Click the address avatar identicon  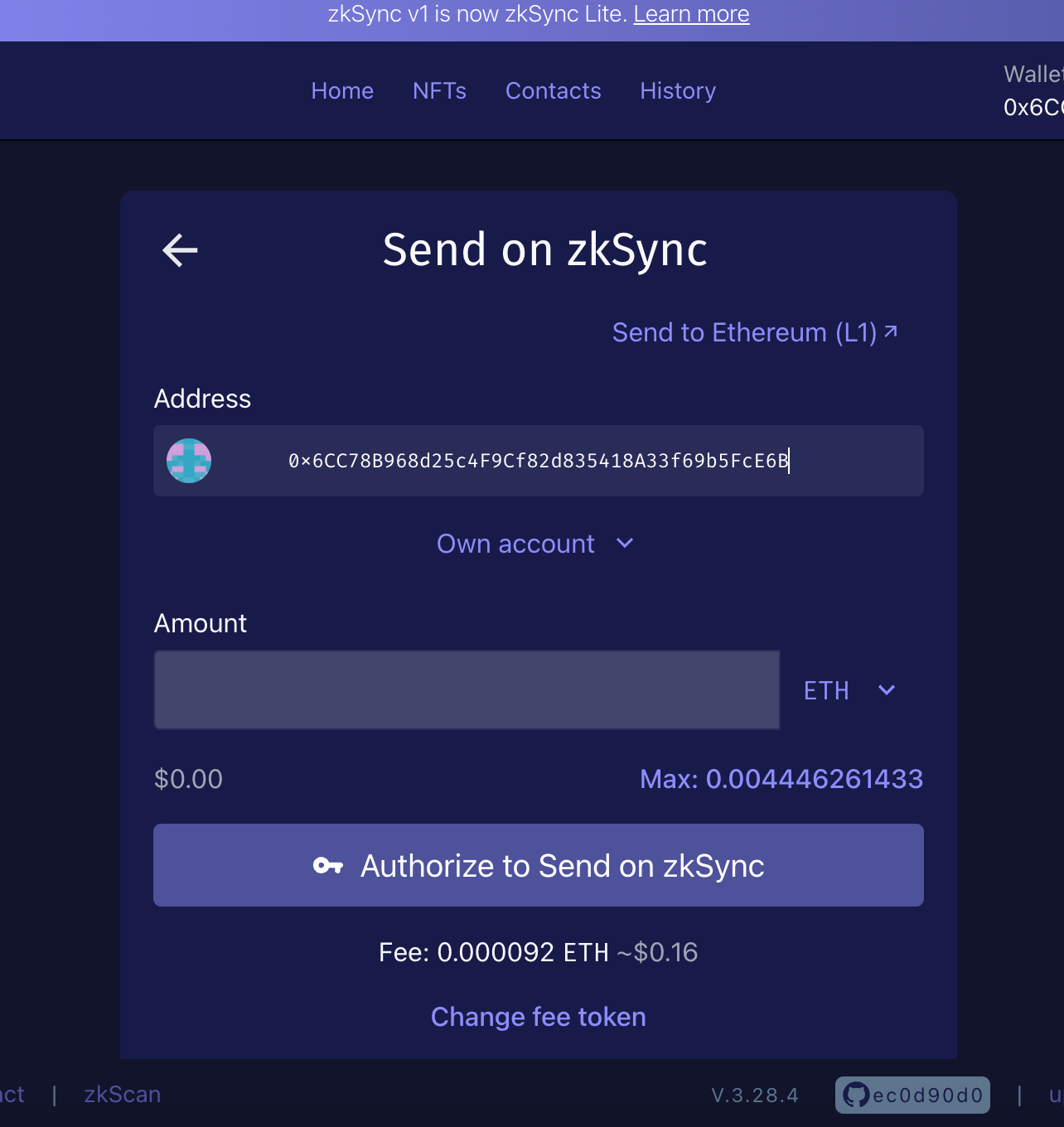click(189, 461)
